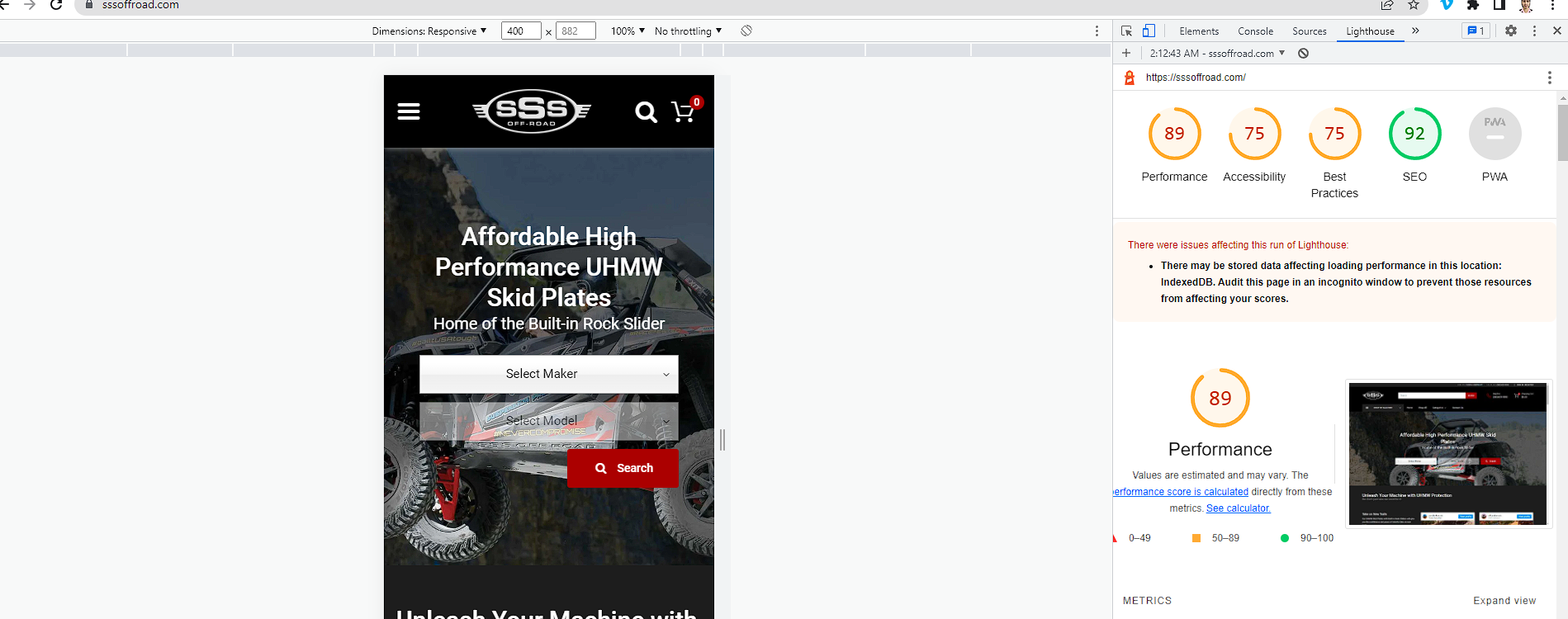Click the page screenshot thumbnail in Lighthouse
Image resolution: width=1568 pixels, height=619 pixels.
pos(1448,453)
